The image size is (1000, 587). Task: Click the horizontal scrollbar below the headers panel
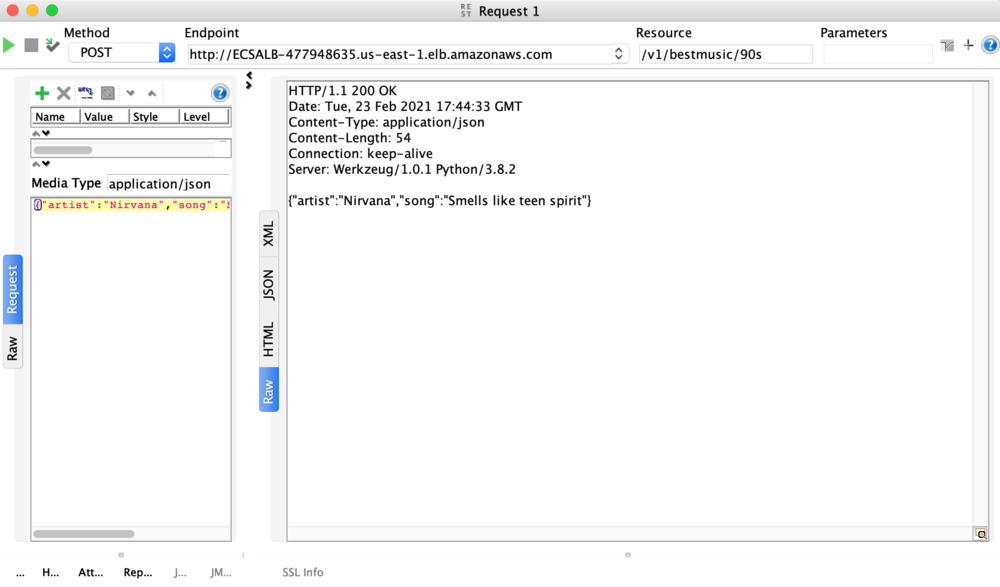tap(84, 534)
